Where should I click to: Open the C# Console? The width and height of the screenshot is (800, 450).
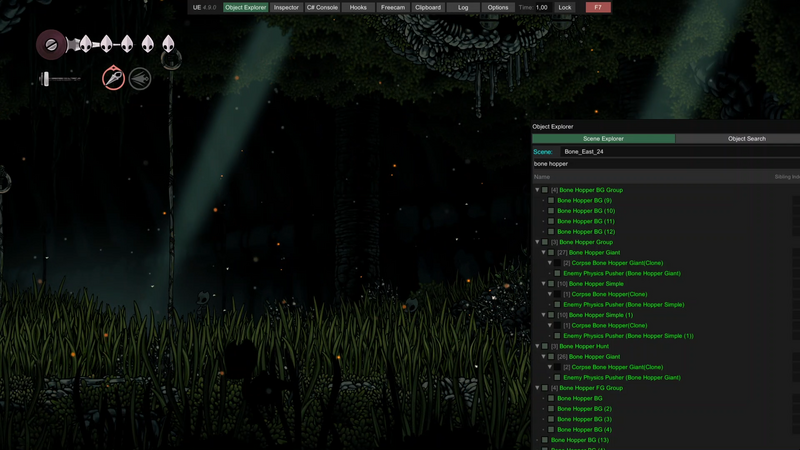click(321, 7)
